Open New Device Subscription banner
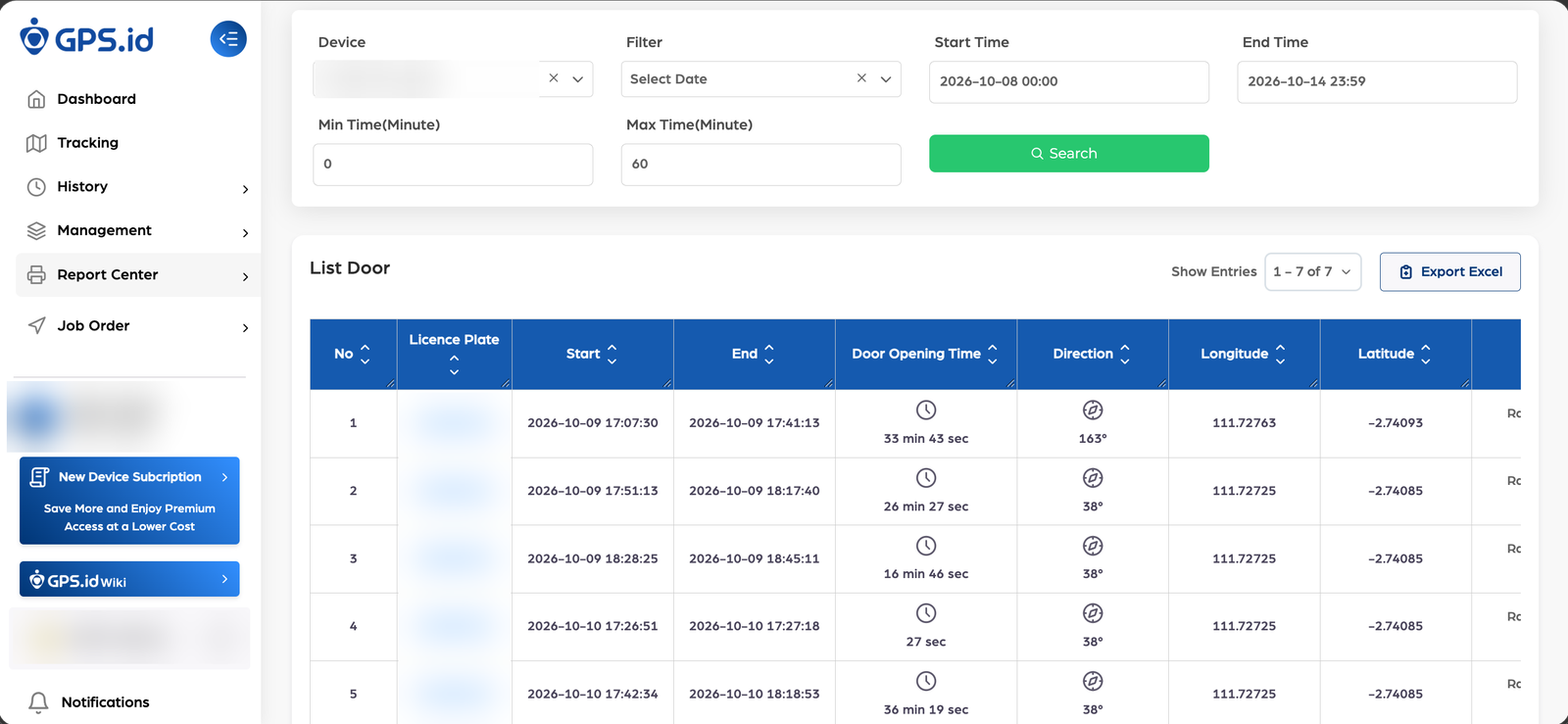The width and height of the screenshot is (1568, 724). point(129,501)
